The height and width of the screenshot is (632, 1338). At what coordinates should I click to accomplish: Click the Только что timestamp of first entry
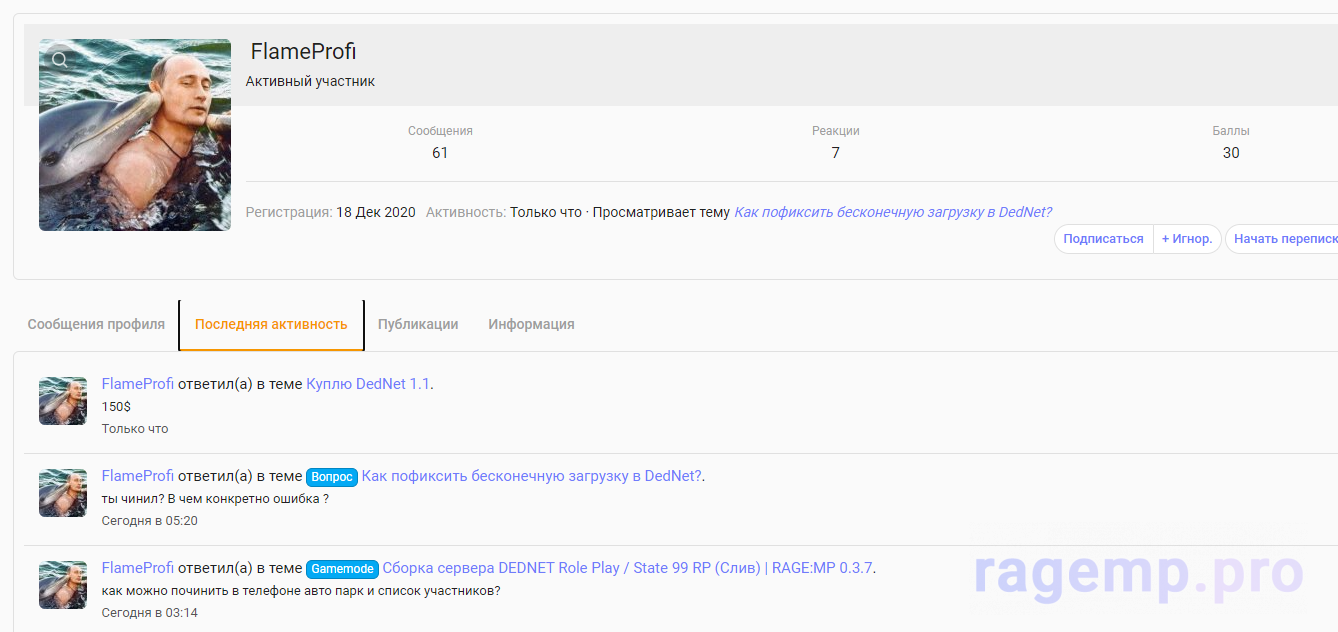135,429
